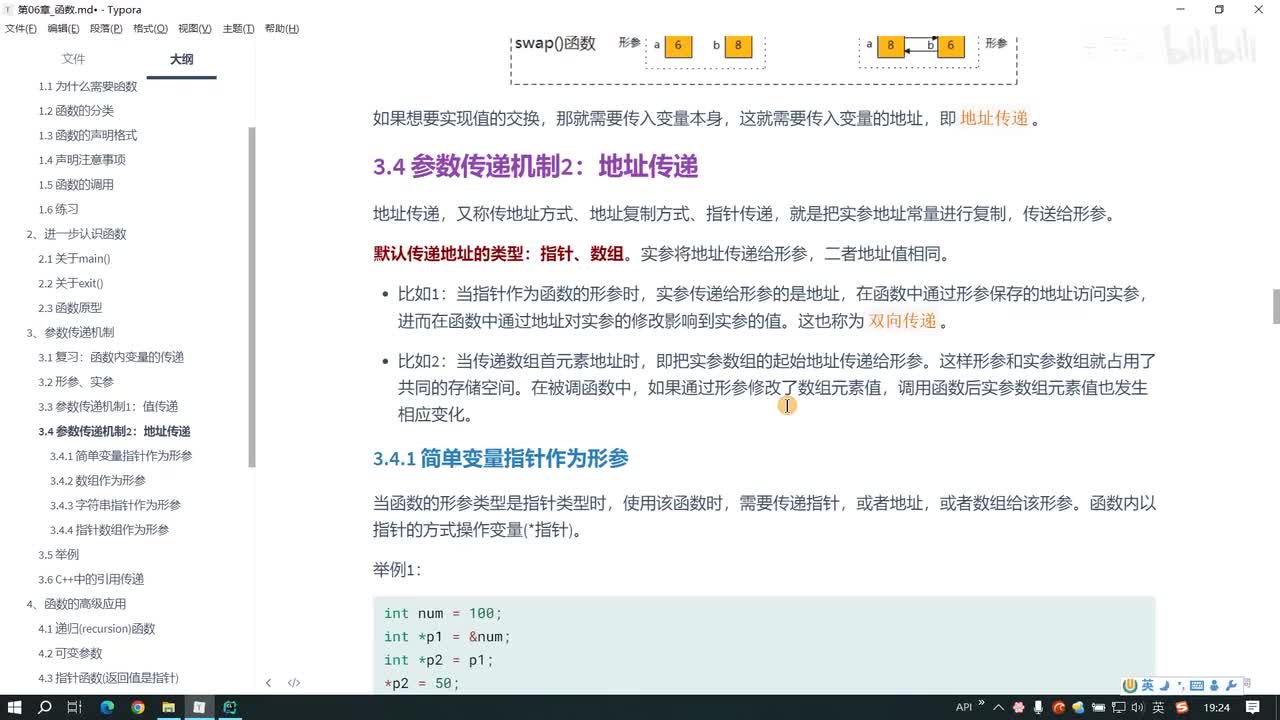
Task: Switch sidebar to the 大纲 tab
Action: (181, 59)
